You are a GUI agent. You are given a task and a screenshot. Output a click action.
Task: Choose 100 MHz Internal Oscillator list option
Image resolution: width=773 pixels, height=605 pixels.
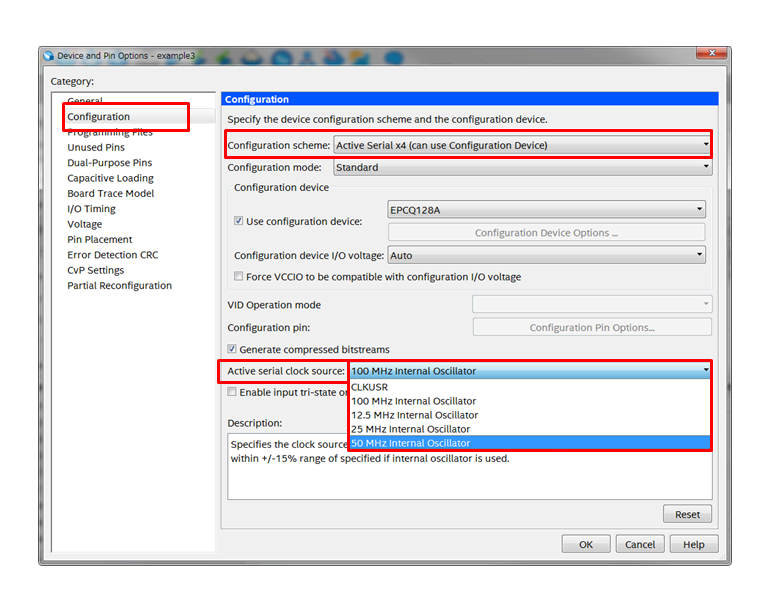pyautogui.click(x=529, y=401)
